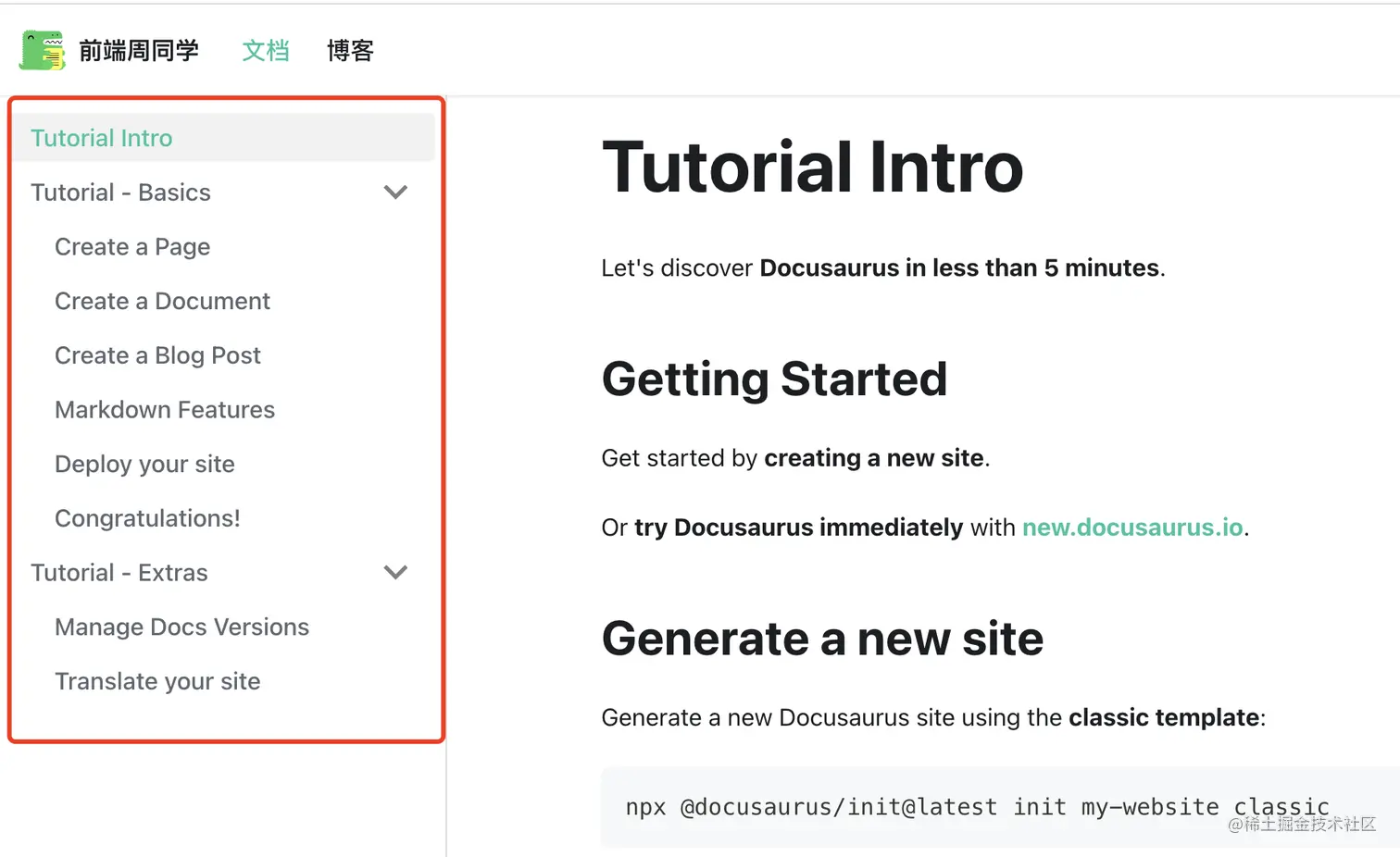This screenshot has width=1400, height=857.
Task: Click the 'creating a new site' bold text
Action: click(x=874, y=458)
